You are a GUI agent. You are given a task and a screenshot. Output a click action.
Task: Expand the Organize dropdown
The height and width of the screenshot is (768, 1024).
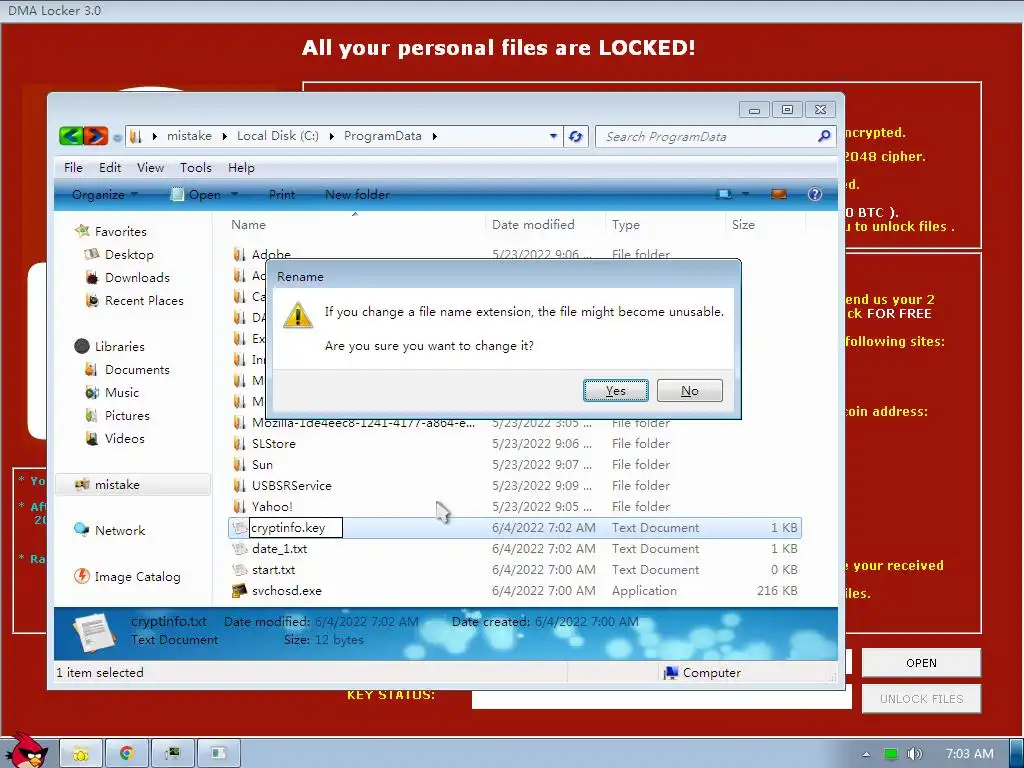tap(104, 195)
